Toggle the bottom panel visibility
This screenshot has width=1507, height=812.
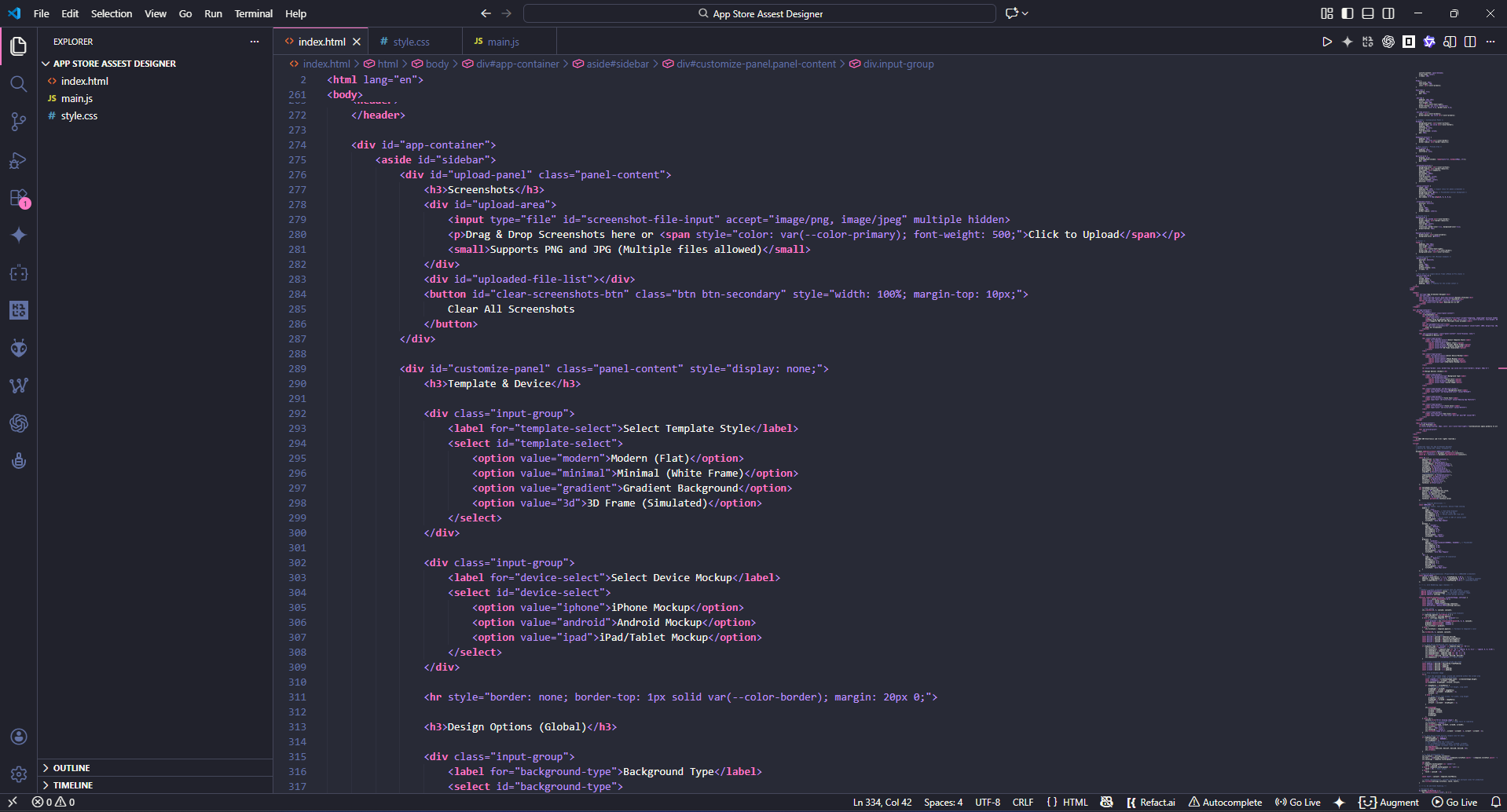(x=1368, y=13)
